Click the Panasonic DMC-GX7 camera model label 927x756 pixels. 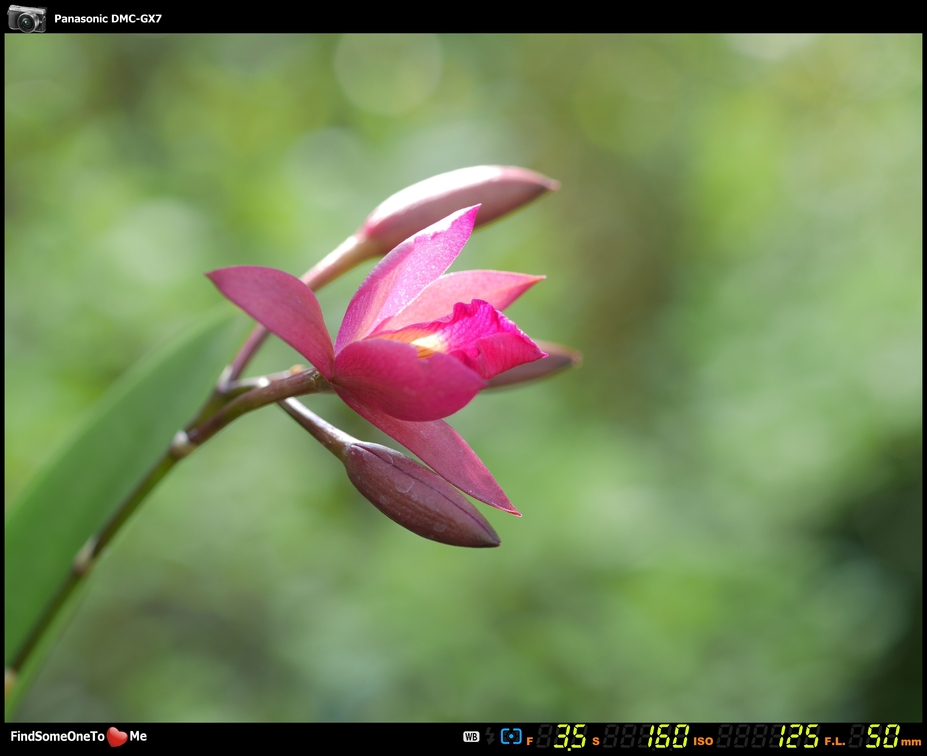pyautogui.click(x=108, y=18)
